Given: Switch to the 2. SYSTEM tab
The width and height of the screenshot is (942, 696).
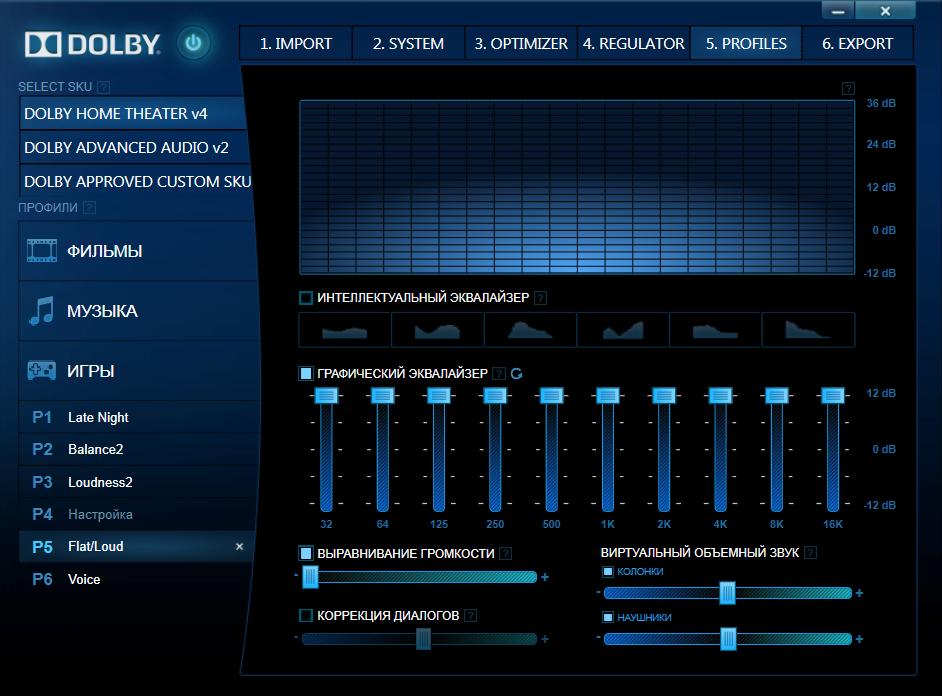Looking at the screenshot, I should 408,43.
